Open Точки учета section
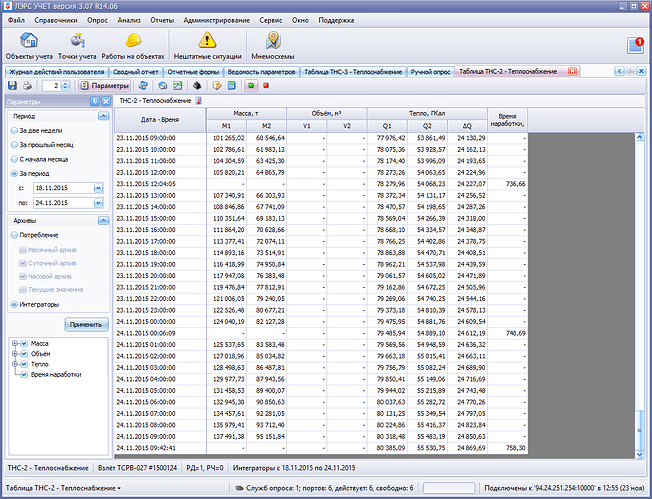Viewport: 652px width, 499px height. 77,46
